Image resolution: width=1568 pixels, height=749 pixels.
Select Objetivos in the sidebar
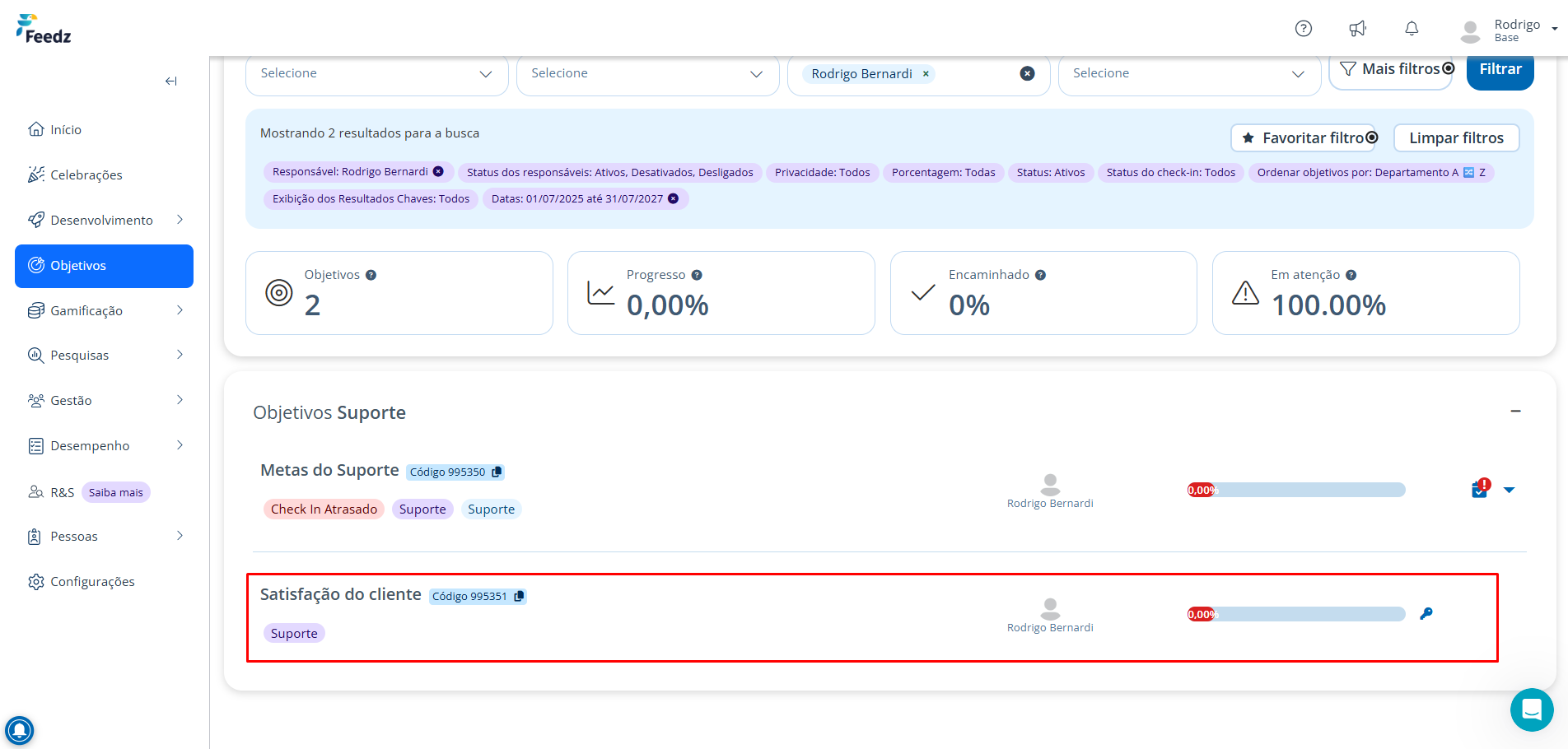(104, 266)
